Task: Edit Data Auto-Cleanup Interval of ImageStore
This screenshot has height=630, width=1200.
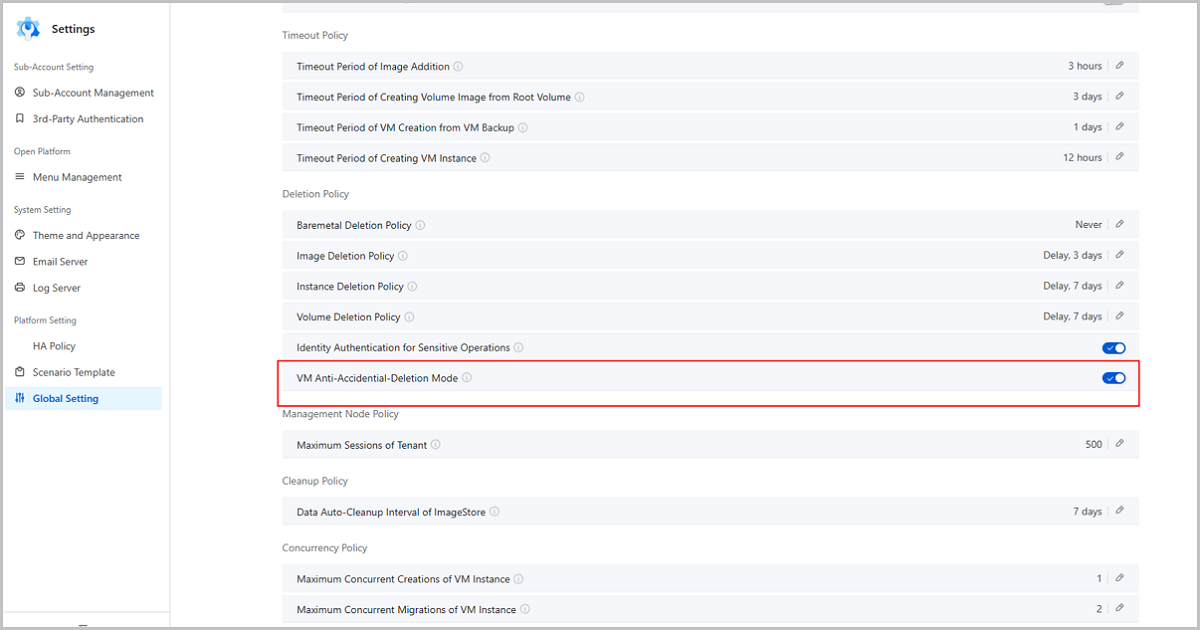Action: (x=1119, y=512)
